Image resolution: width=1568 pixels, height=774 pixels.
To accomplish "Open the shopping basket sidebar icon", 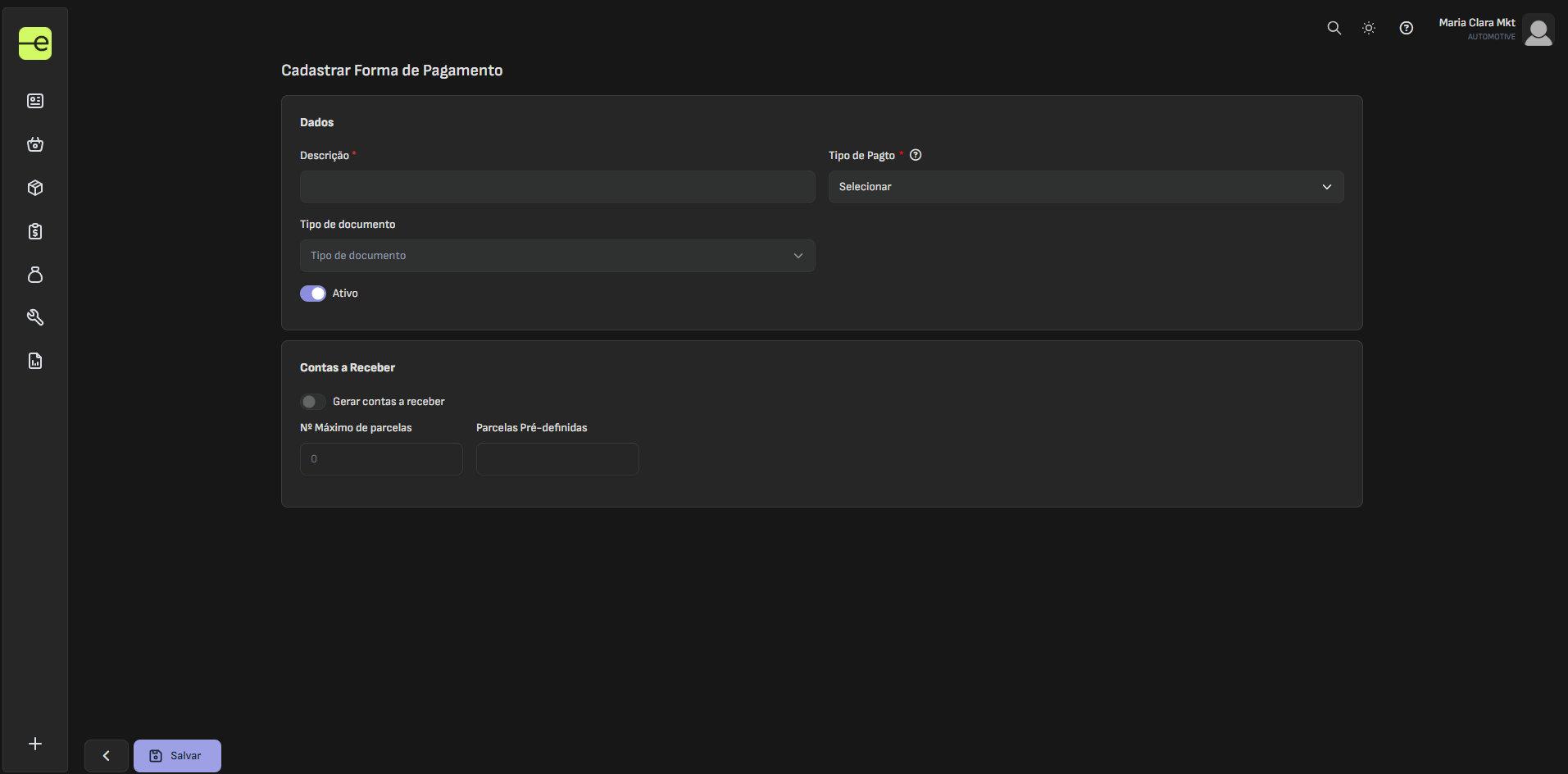I will coord(35,144).
